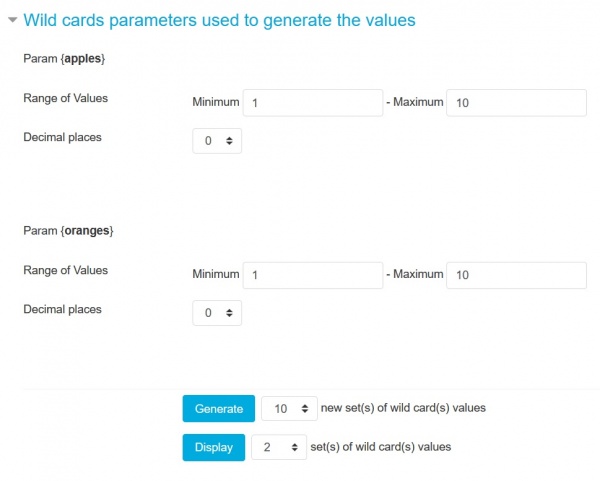600x481 pixels.
Task: Collapse the wild cards section triangle
Action: tap(12, 20)
